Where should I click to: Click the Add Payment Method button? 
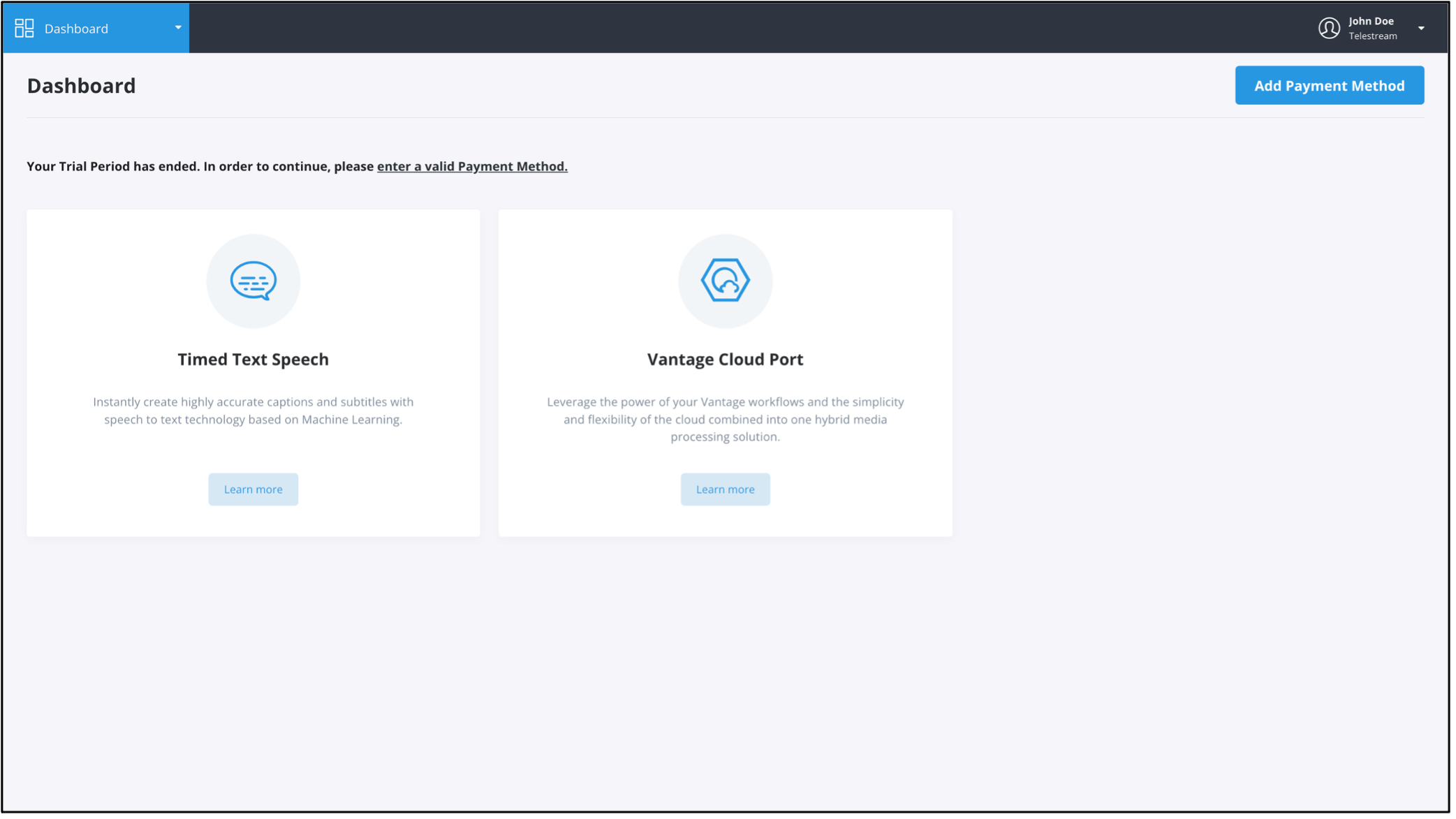tap(1329, 85)
